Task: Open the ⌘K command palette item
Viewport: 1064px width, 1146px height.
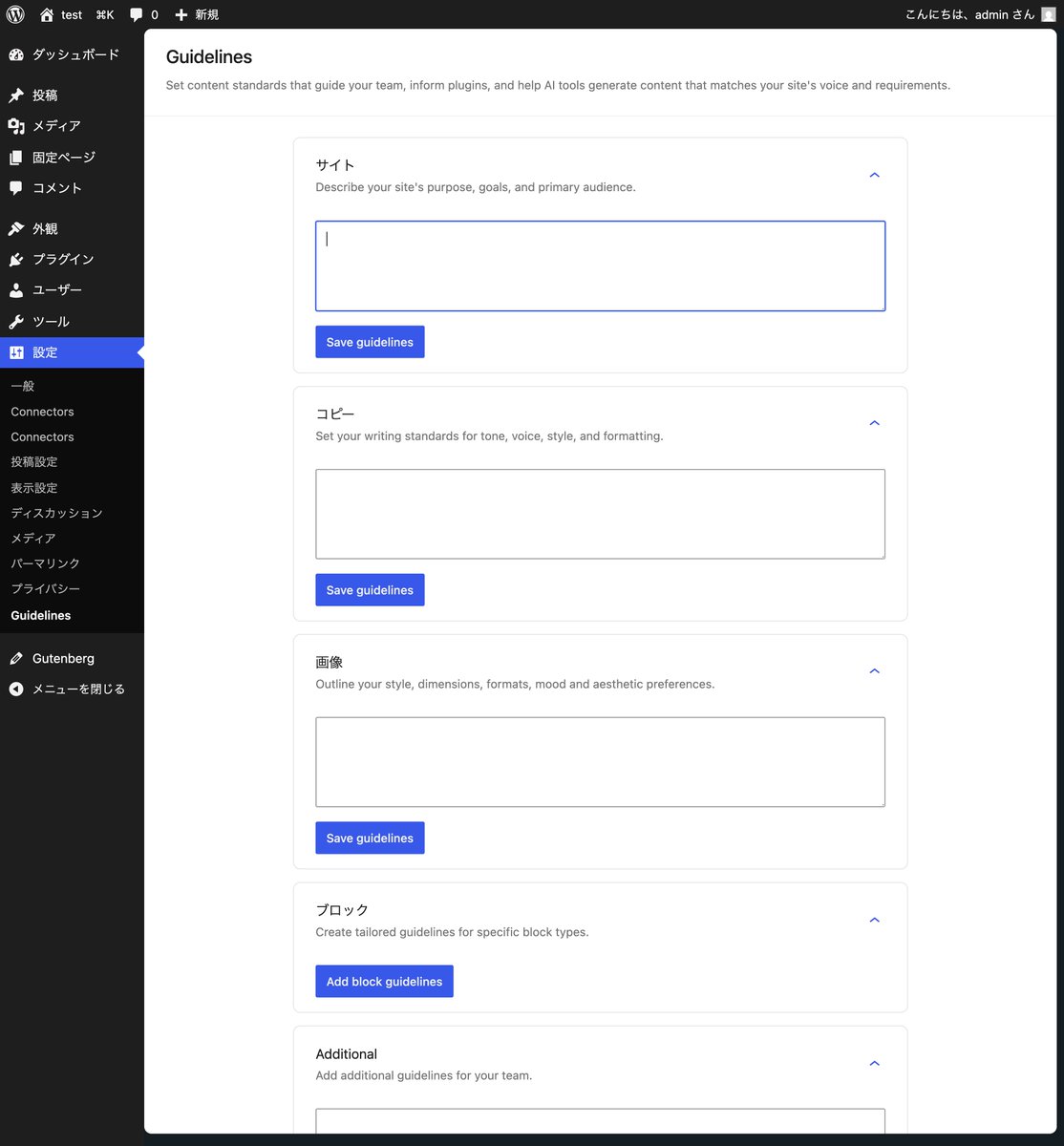Action: pos(105,14)
